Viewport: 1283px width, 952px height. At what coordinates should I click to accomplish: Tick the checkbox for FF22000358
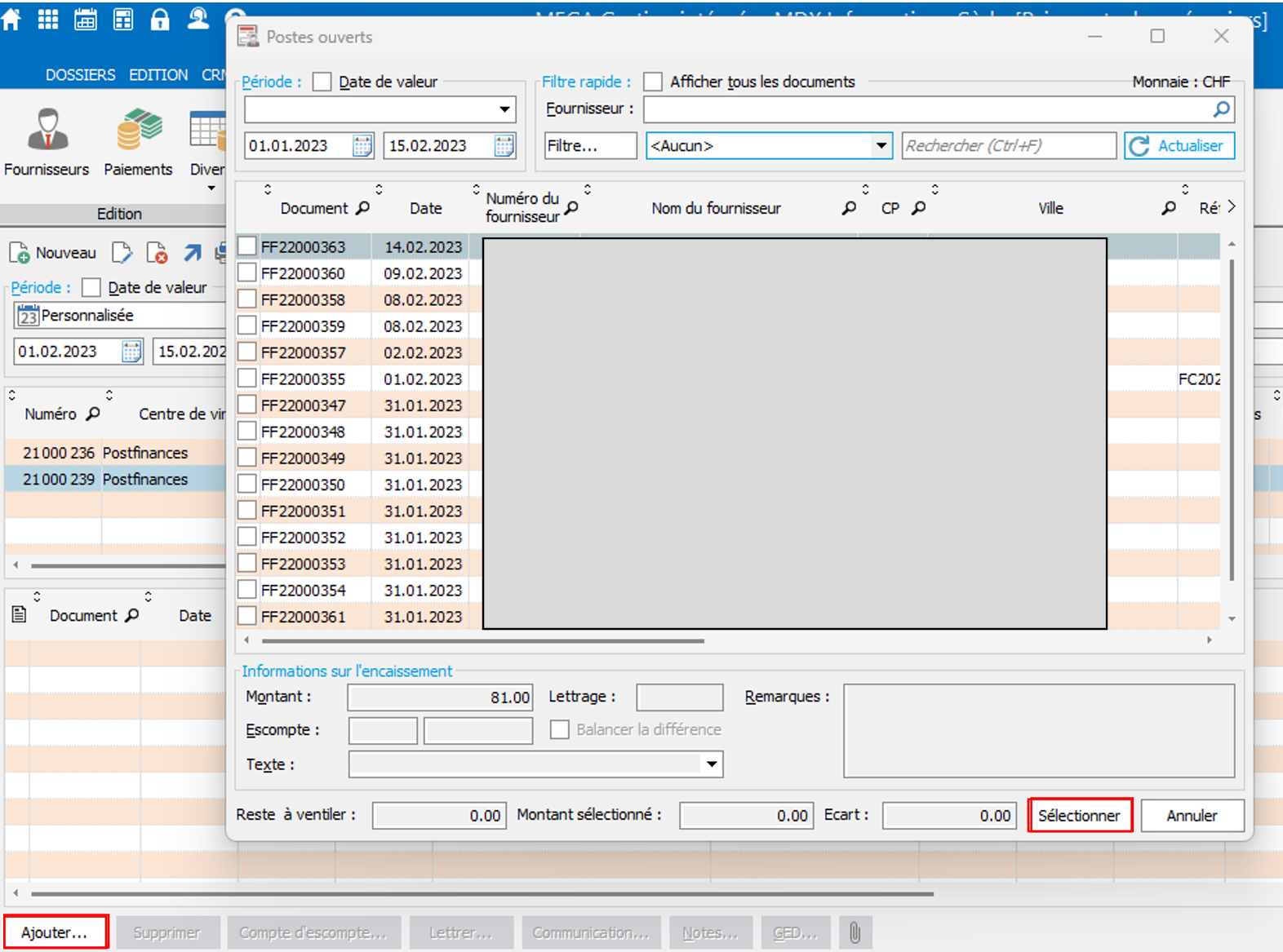point(247,299)
